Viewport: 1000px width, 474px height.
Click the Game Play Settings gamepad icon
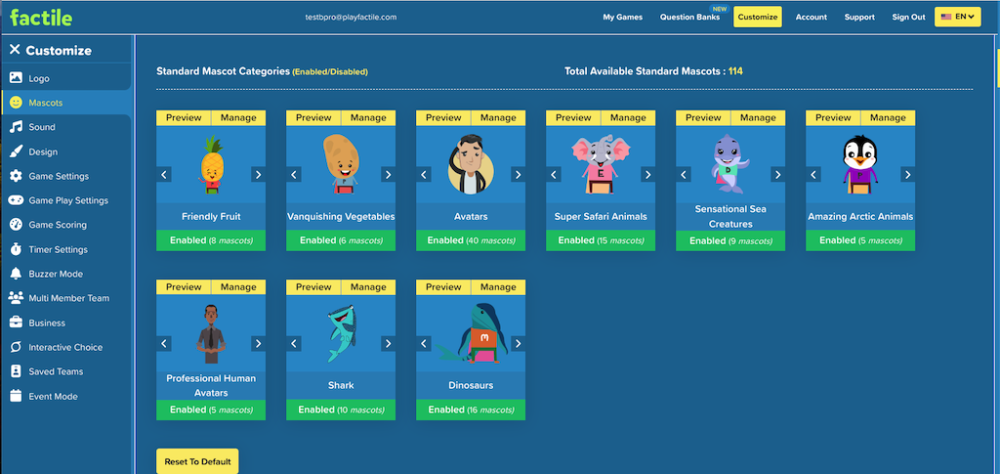coord(16,200)
